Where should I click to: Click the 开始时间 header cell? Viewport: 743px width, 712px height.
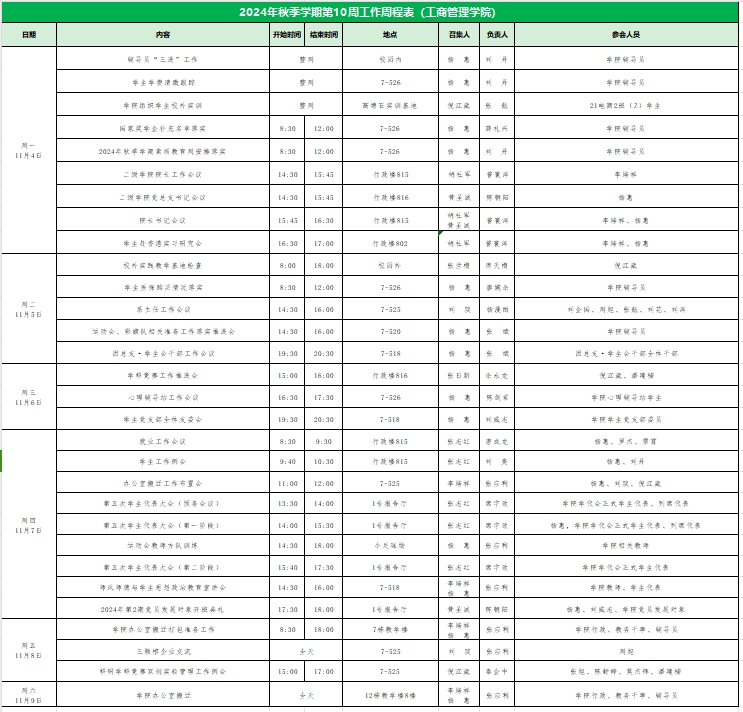pyautogui.click(x=287, y=33)
